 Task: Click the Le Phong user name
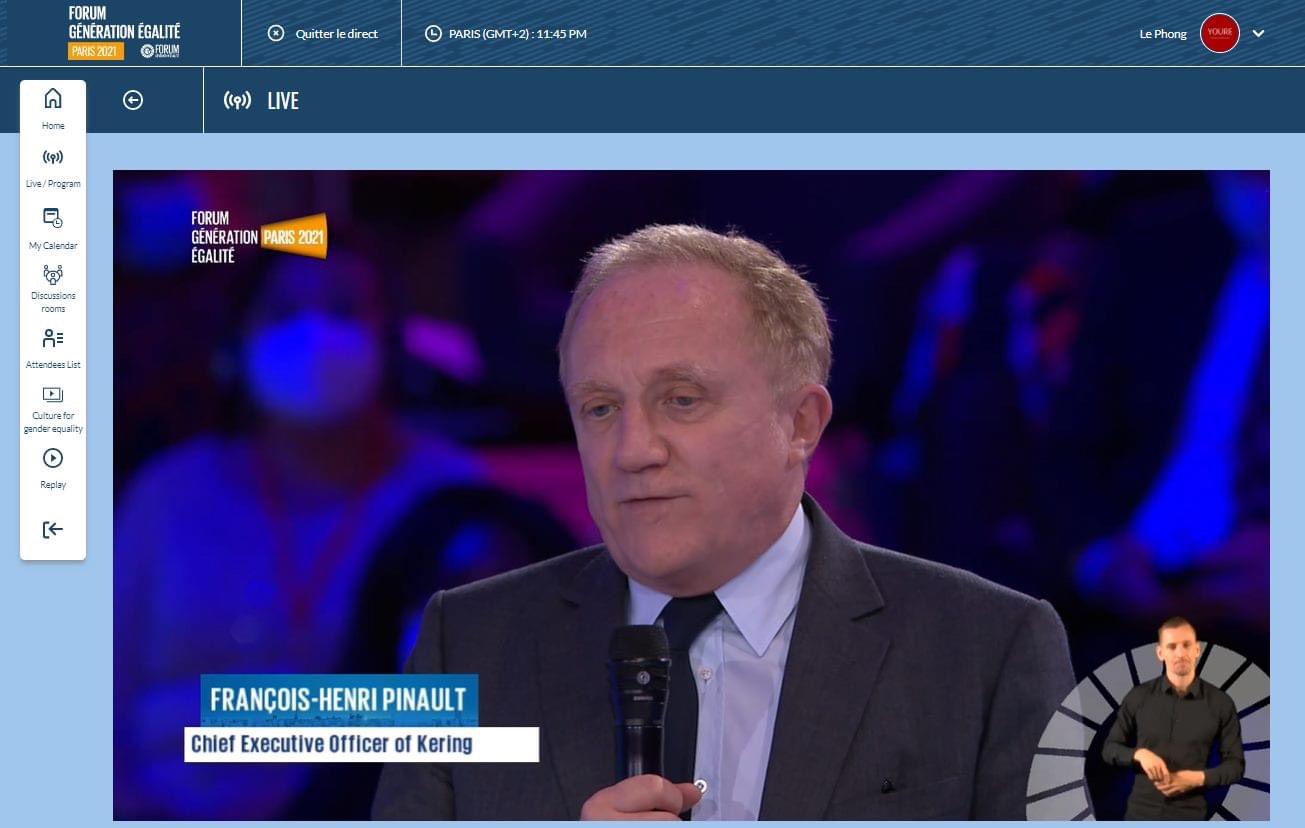(1163, 34)
